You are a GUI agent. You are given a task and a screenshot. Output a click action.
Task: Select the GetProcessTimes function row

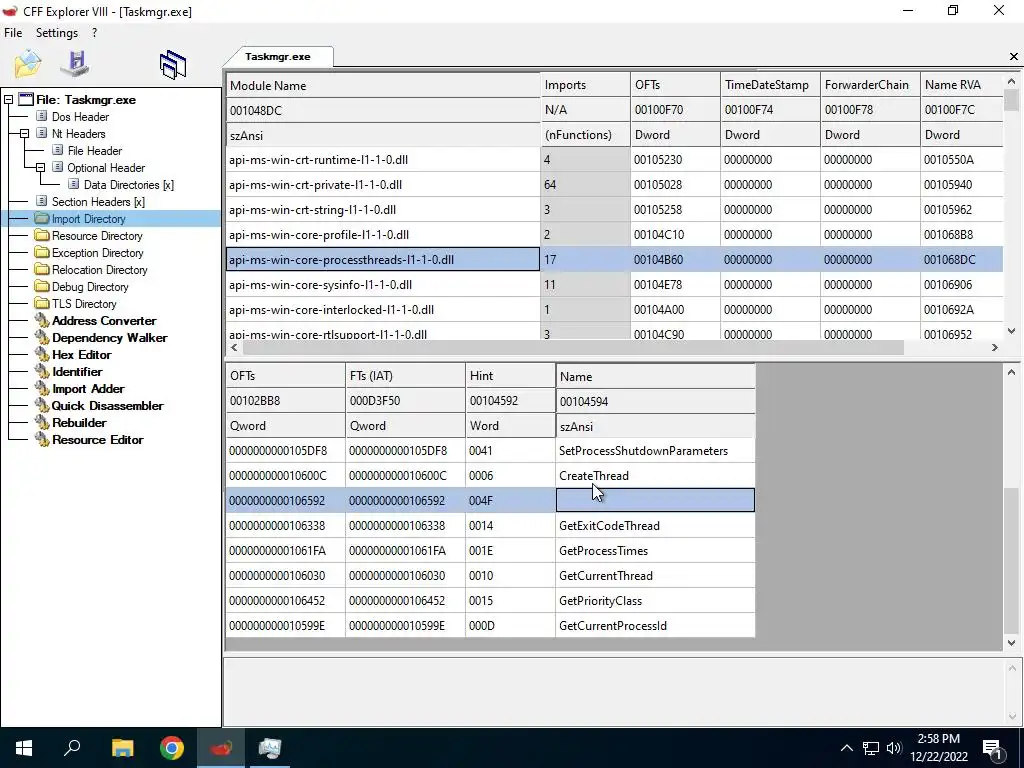pyautogui.click(x=490, y=551)
